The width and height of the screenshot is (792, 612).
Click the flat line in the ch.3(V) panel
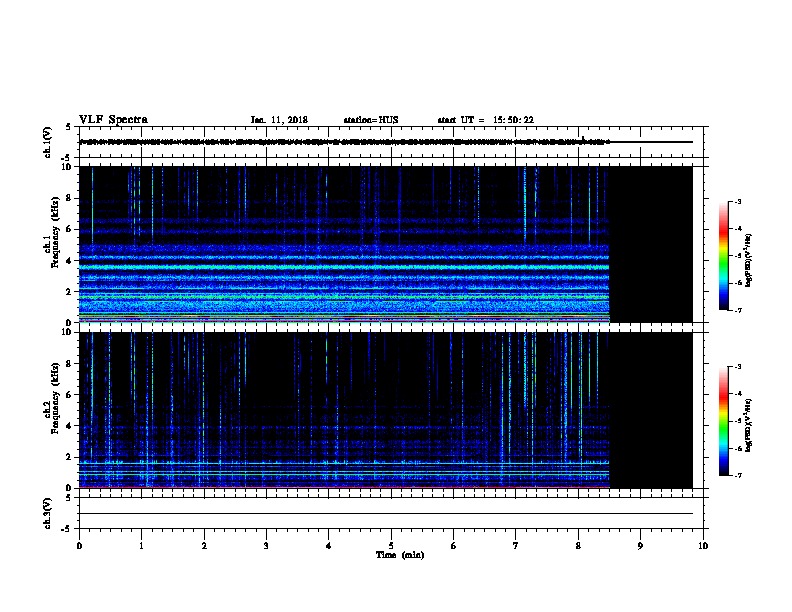click(386, 514)
